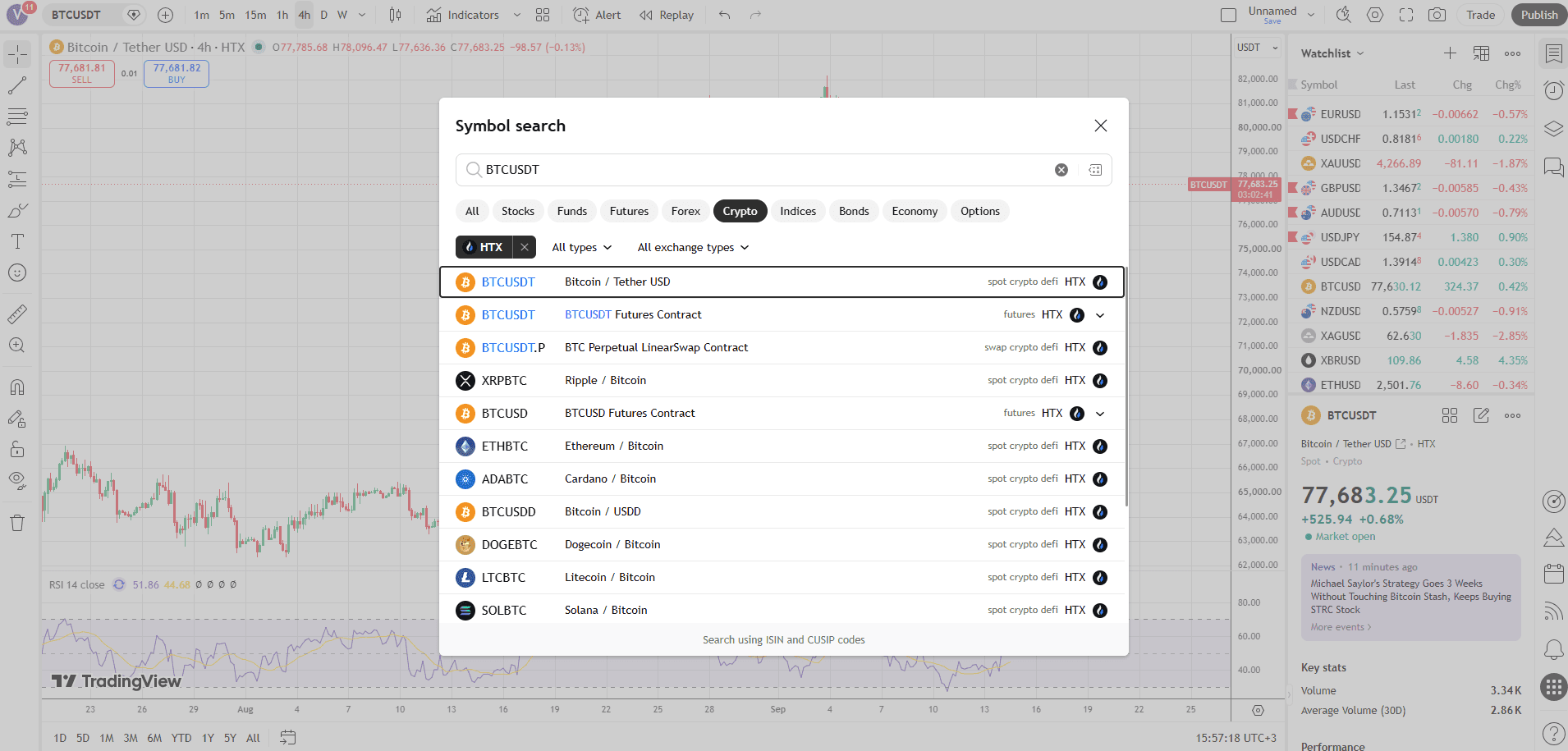Open quick search icon in top bar
The height and width of the screenshot is (751, 1568).
click(x=1343, y=15)
